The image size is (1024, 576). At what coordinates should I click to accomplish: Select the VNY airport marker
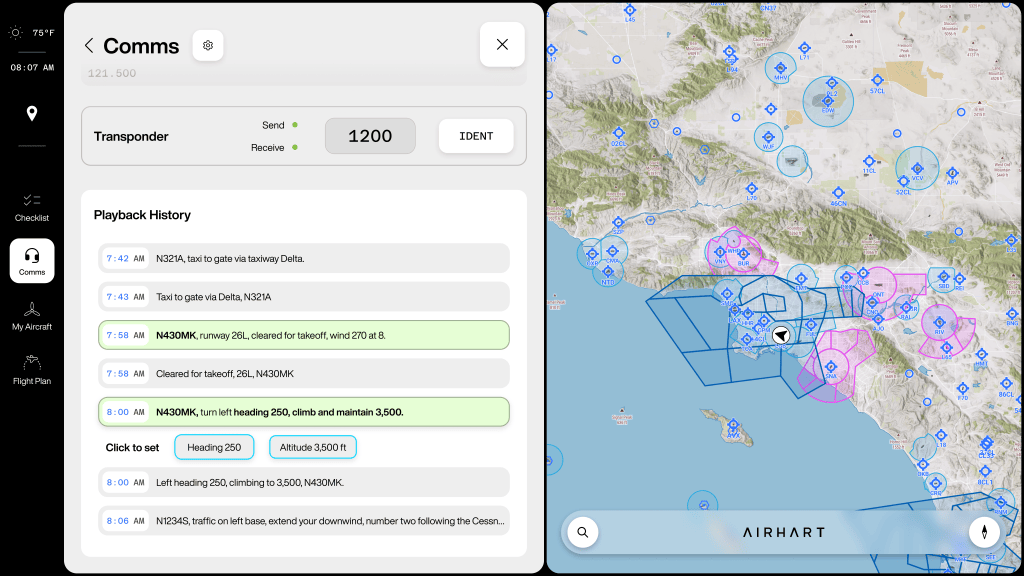(720, 253)
